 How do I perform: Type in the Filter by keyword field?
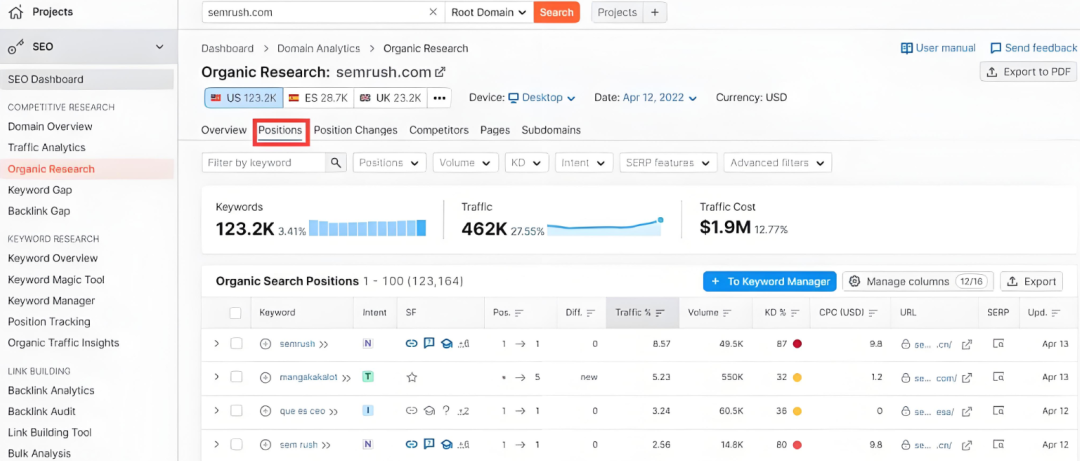263,162
